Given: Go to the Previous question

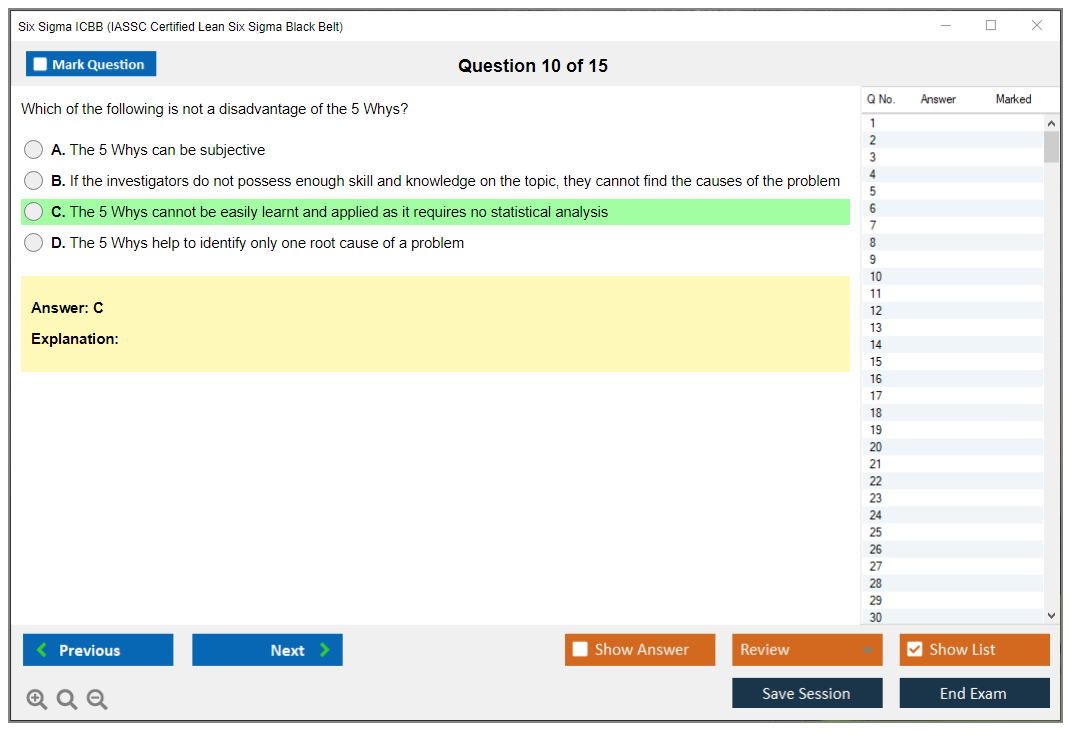Looking at the screenshot, I should click(x=98, y=650).
